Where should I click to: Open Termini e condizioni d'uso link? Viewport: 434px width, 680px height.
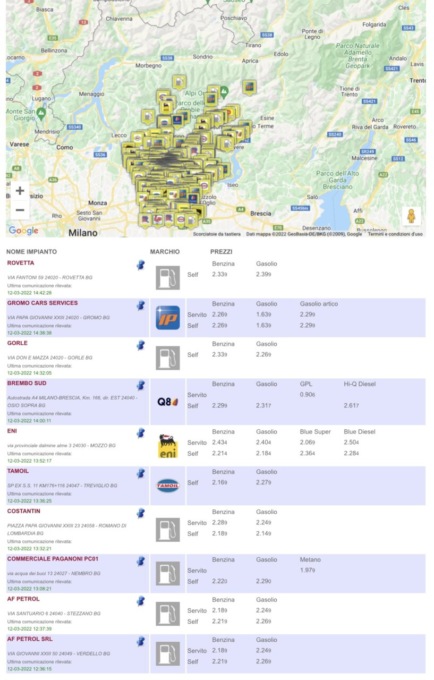395,234
